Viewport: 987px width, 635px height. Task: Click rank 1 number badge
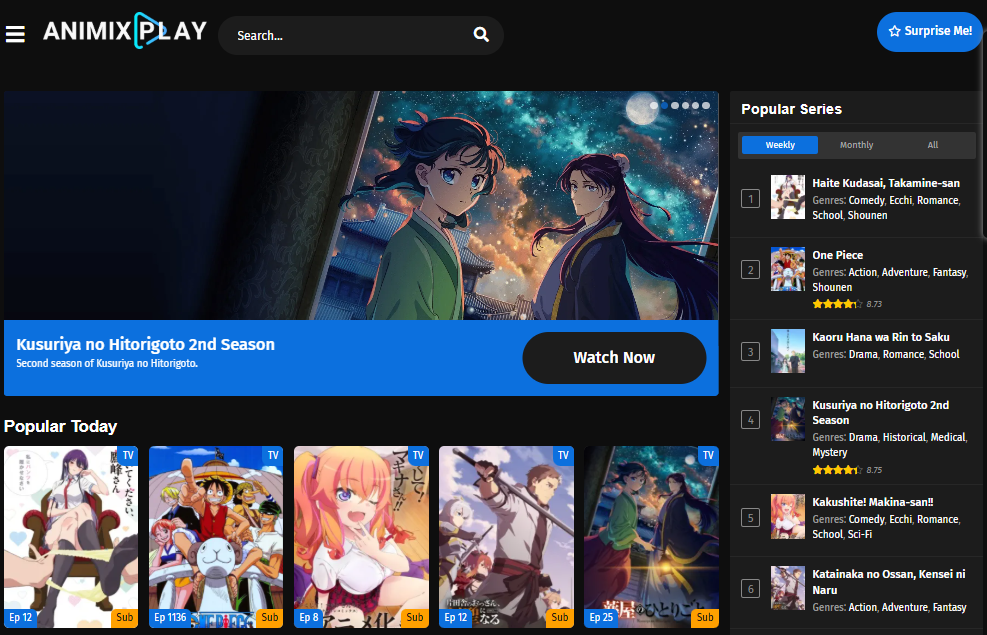750,199
